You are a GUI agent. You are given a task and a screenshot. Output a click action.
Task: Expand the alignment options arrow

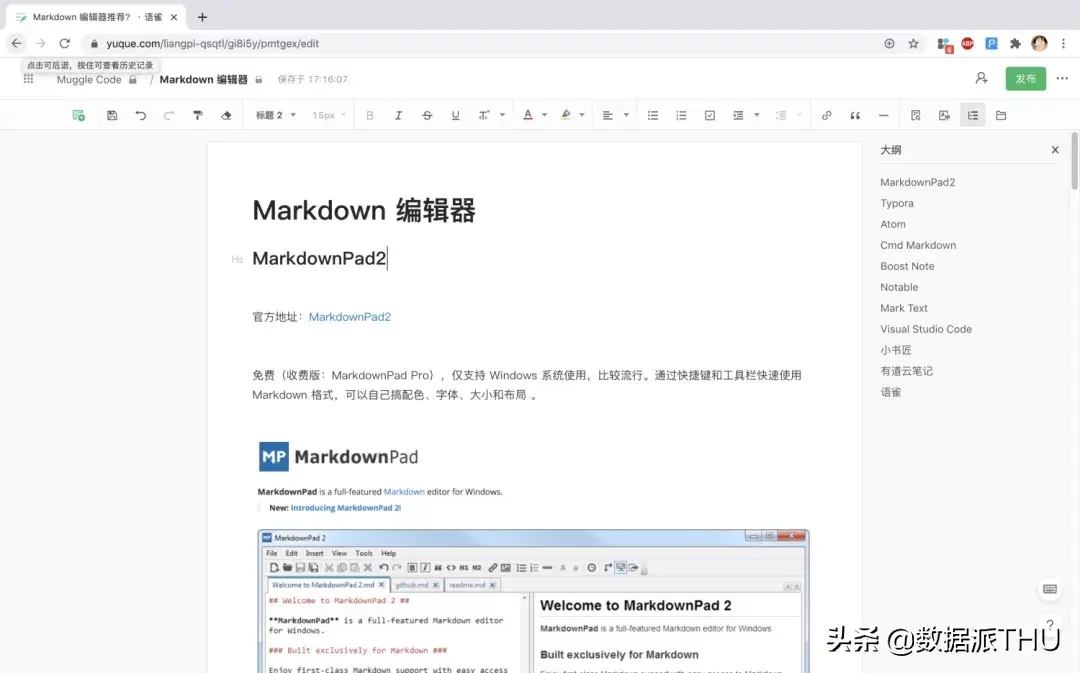point(626,115)
